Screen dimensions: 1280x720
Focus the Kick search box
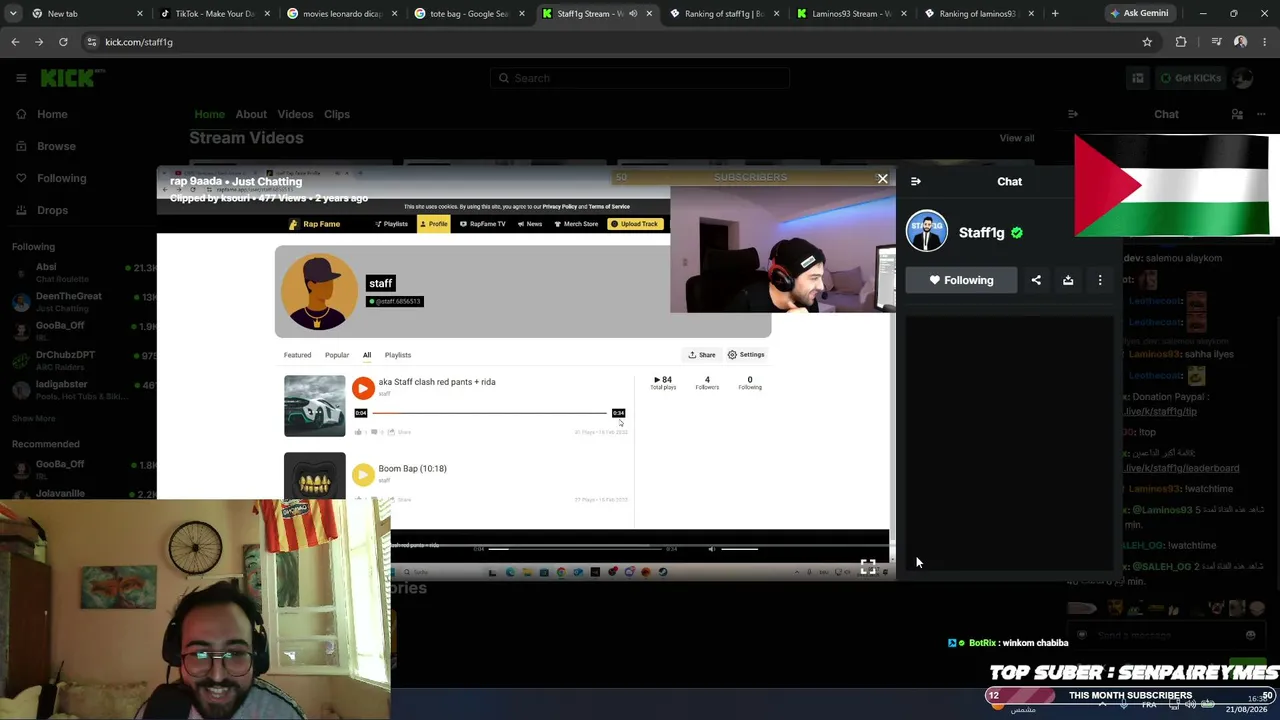coord(640,78)
